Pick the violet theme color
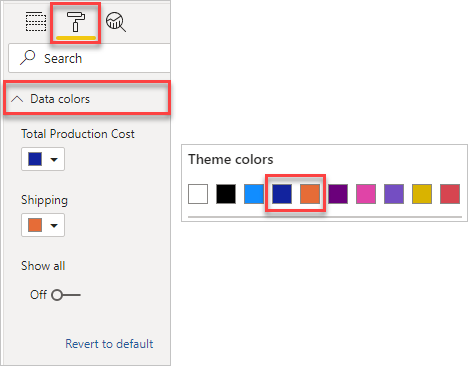 pos(394,194)
